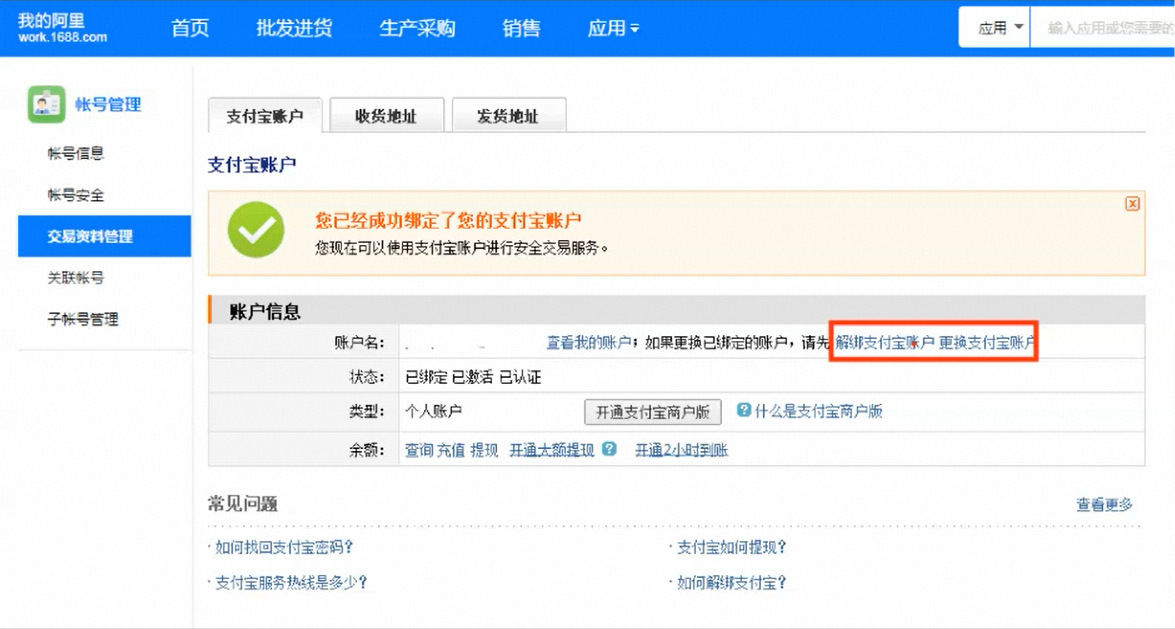Click the 更换支付宝账户 link
Image resolution: width=1175 pixels, height=629 pixels.
[x=986, y=342]
